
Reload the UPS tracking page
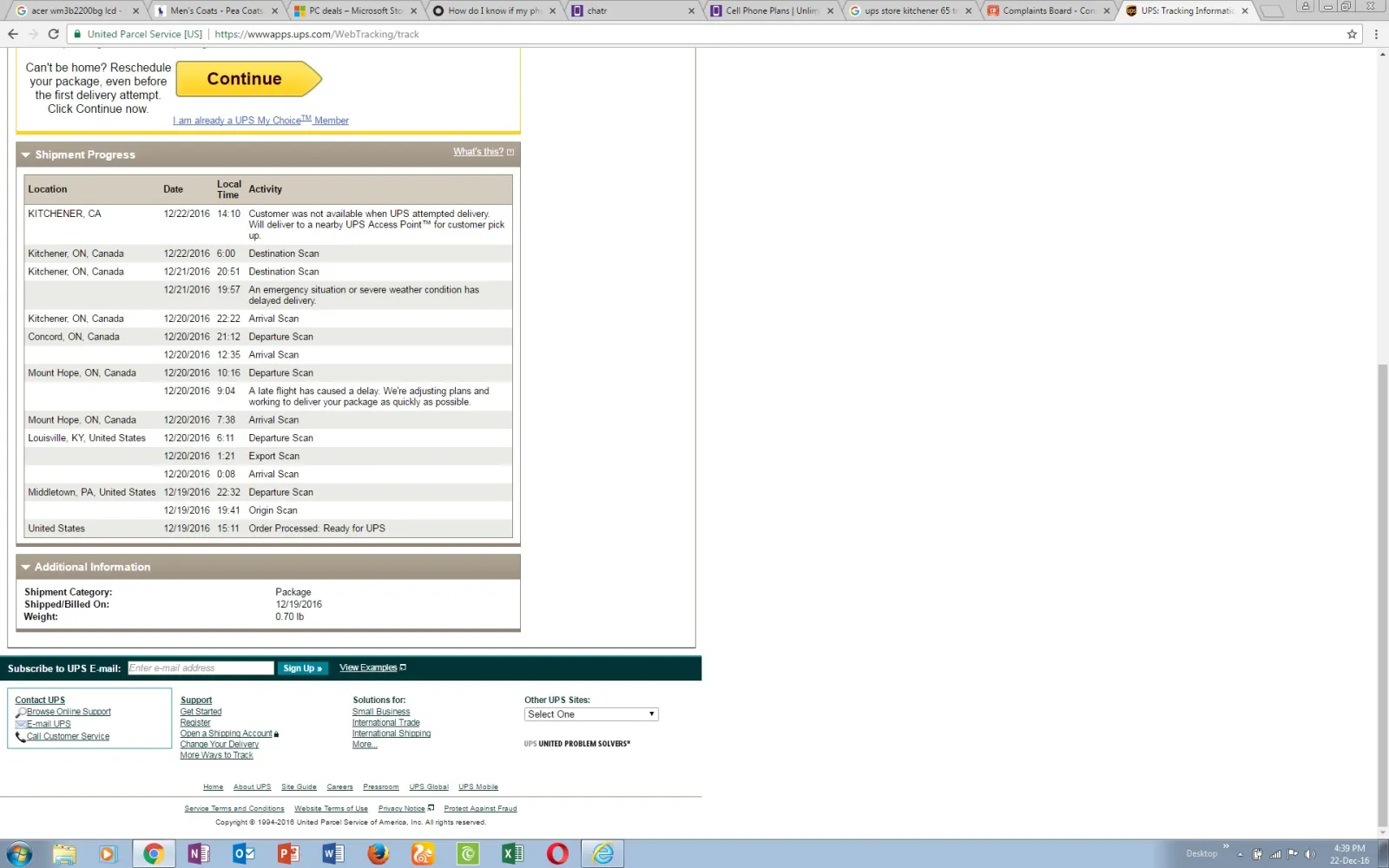click(x=53, y=34)
